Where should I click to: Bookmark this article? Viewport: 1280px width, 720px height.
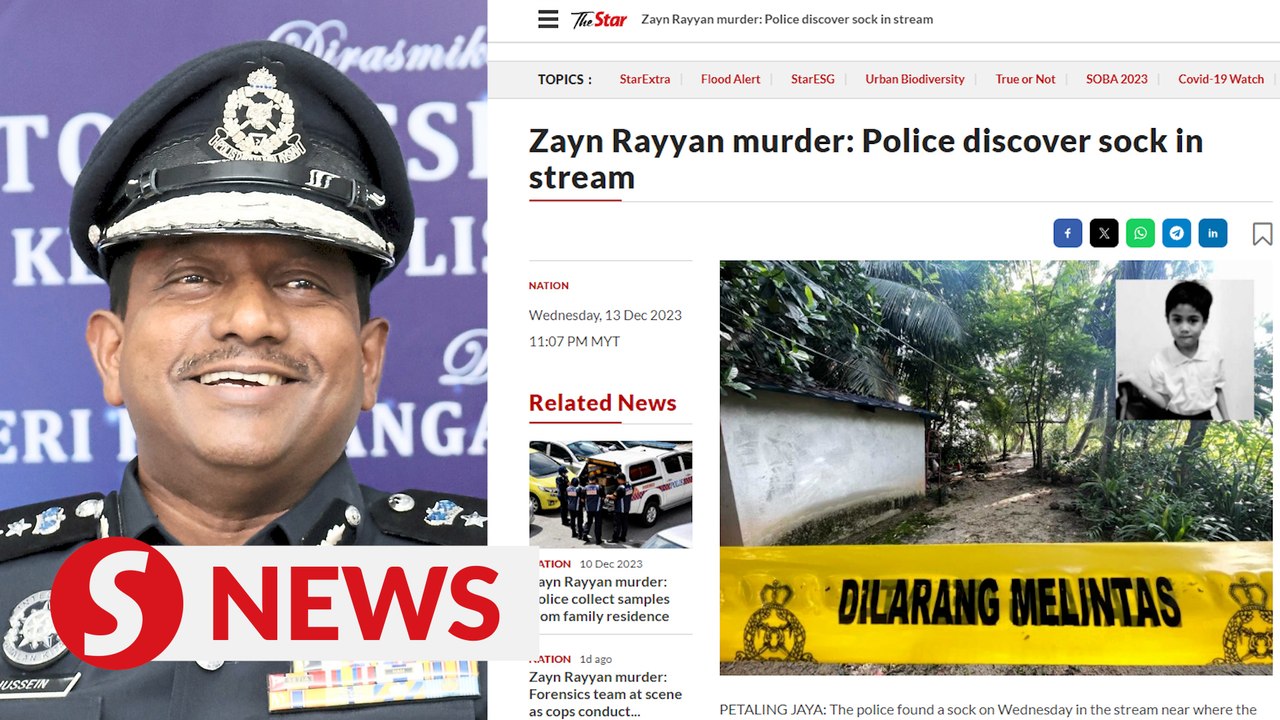(1262, 234)
